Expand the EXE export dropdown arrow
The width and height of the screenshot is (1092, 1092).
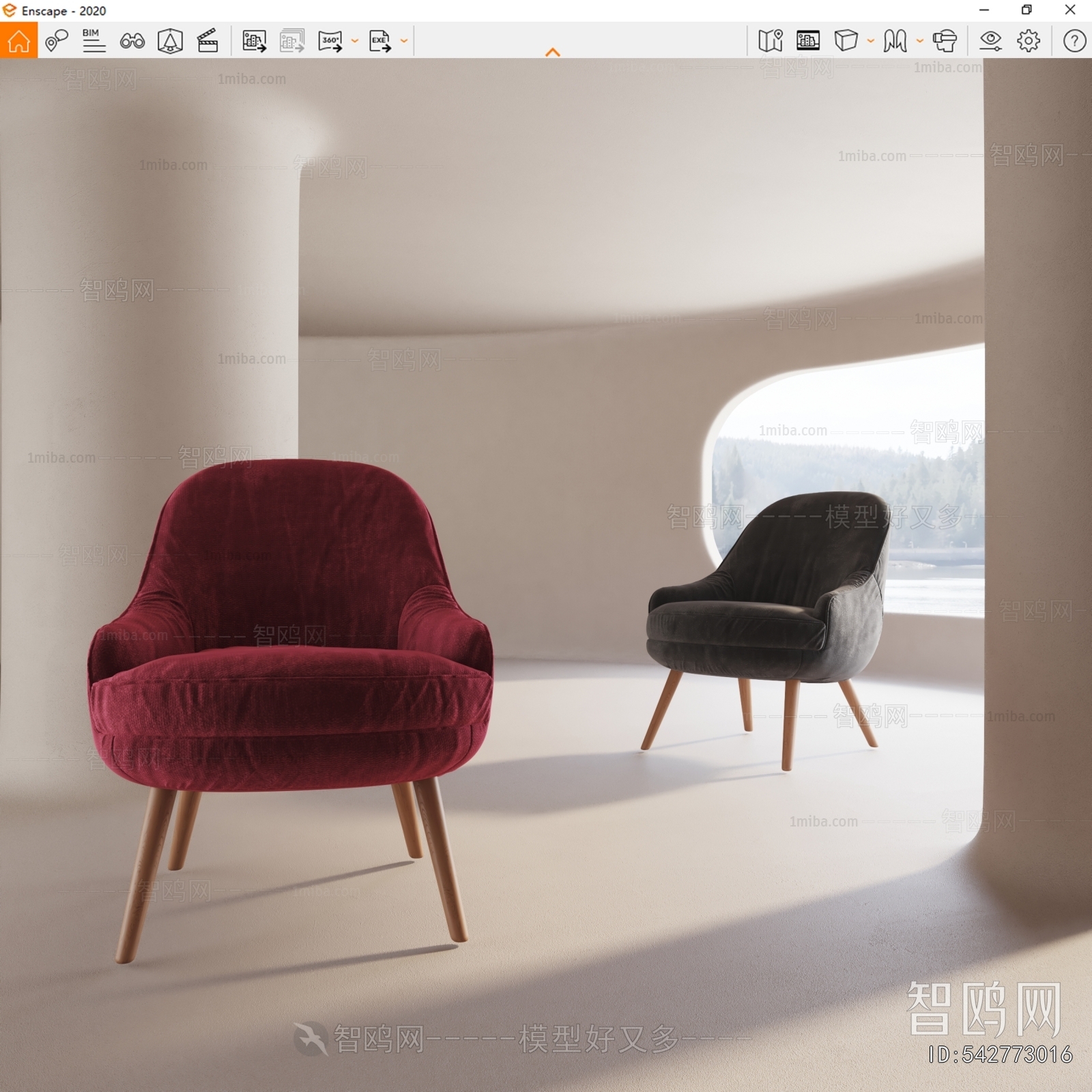click(404, 41)
